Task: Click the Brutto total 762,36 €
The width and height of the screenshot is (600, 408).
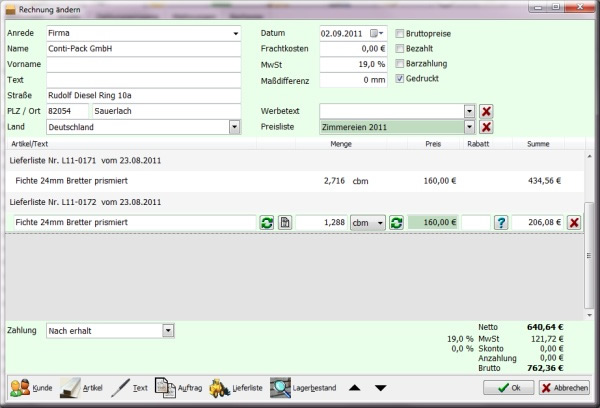Action: (545, 368)
